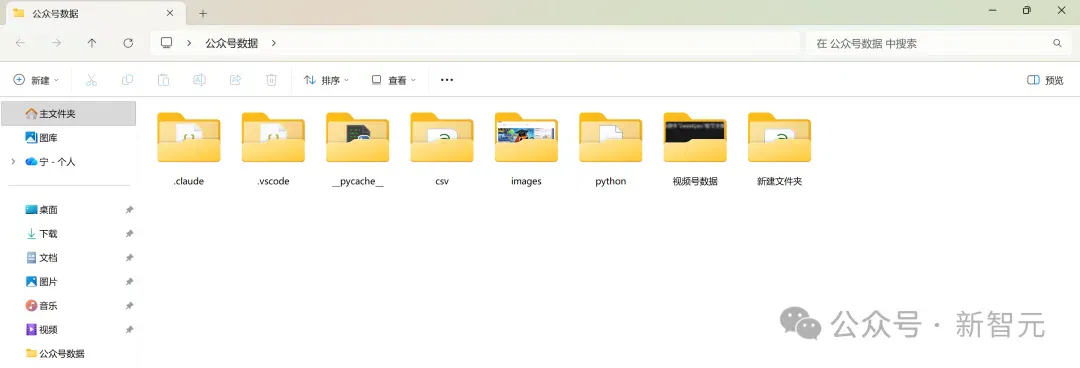Add a new tab with plus button
The image size is (1080, 368).
pos(202,13)
